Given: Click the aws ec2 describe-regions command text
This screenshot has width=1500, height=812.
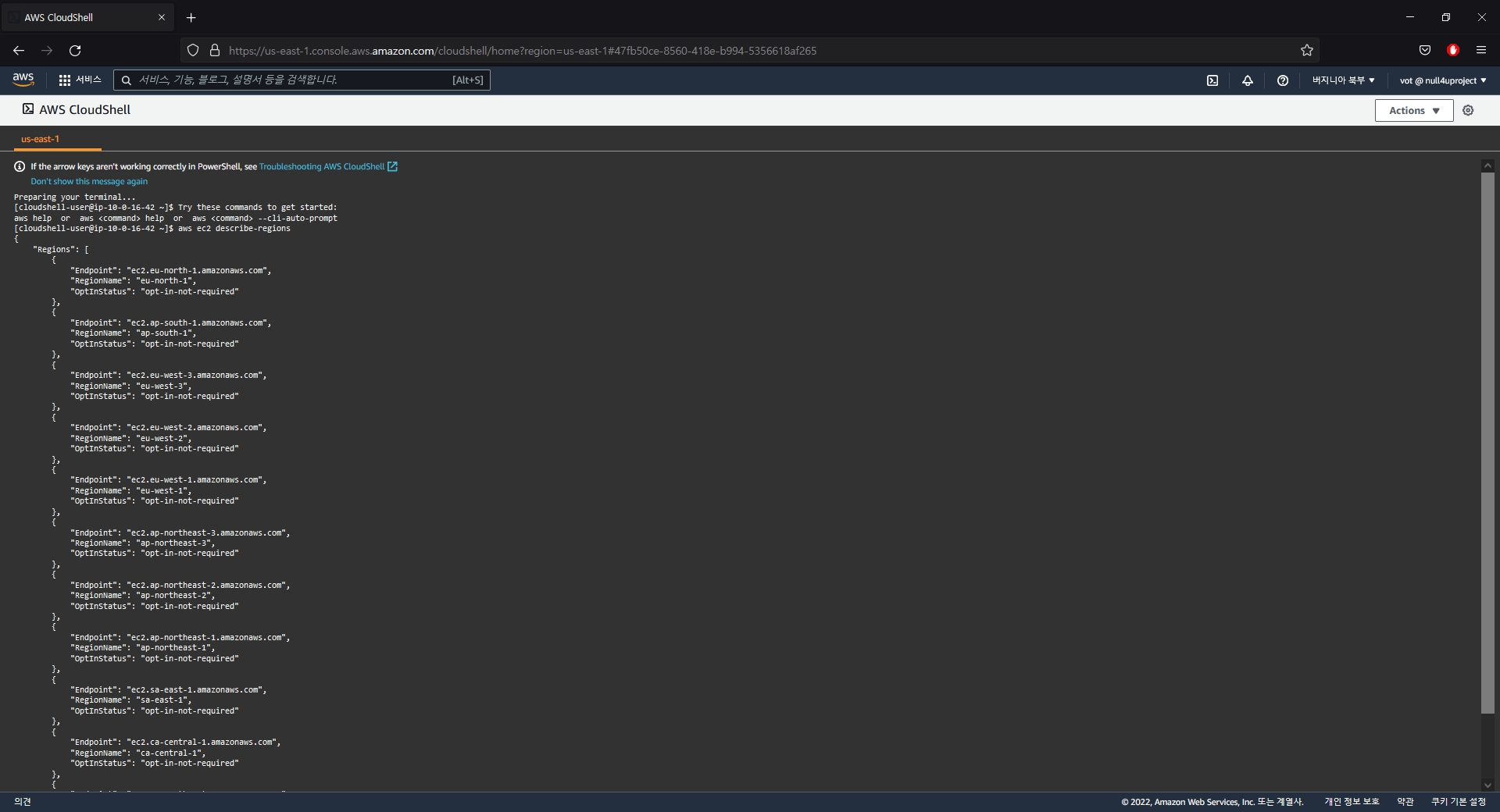Looking at the screenshot, I should pos(234,229).
